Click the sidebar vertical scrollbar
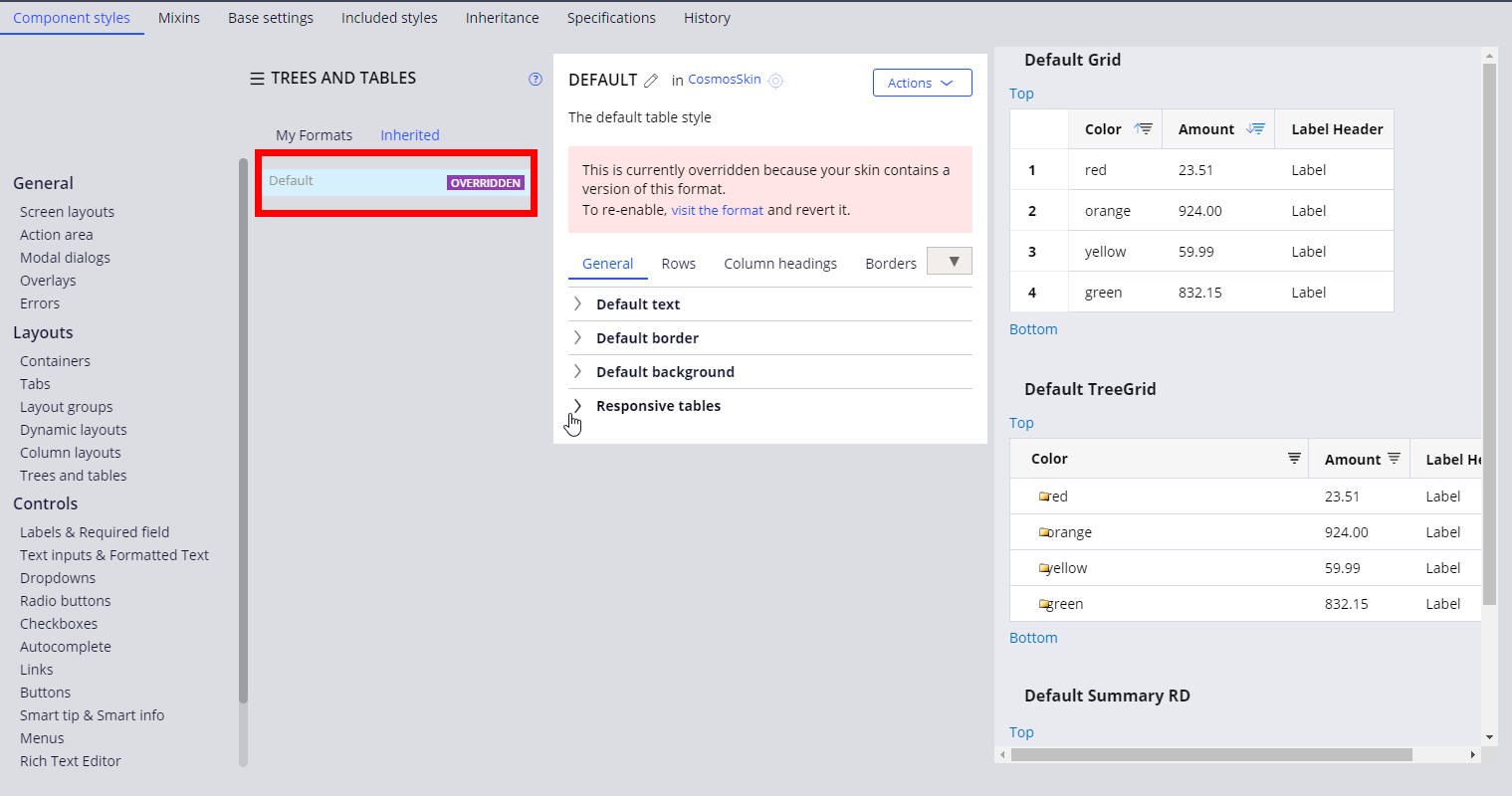The image size is (1512, 796). click(x=243, y=430)
